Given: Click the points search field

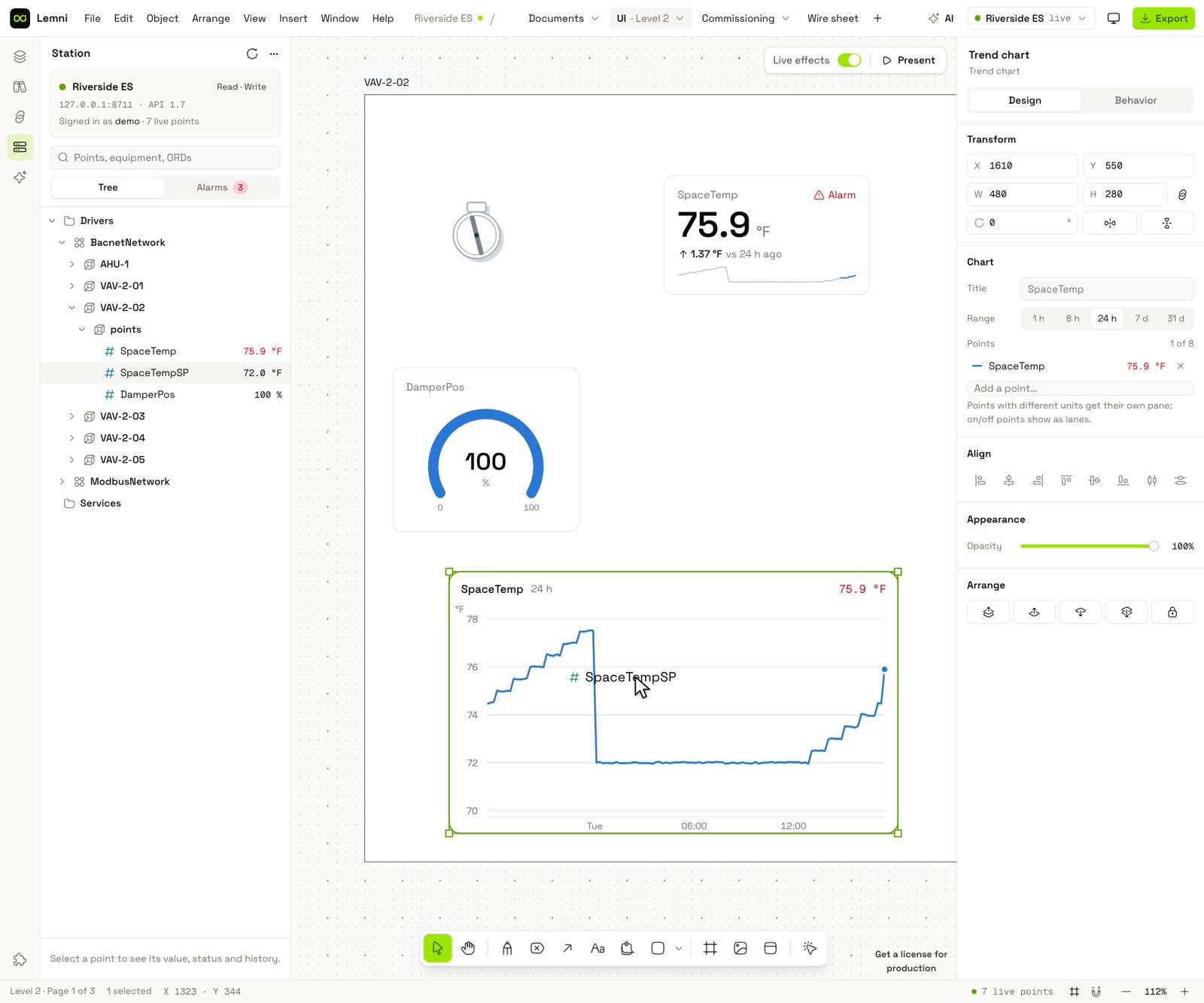Looking at the screenshot, I should (x=166, y=157).
